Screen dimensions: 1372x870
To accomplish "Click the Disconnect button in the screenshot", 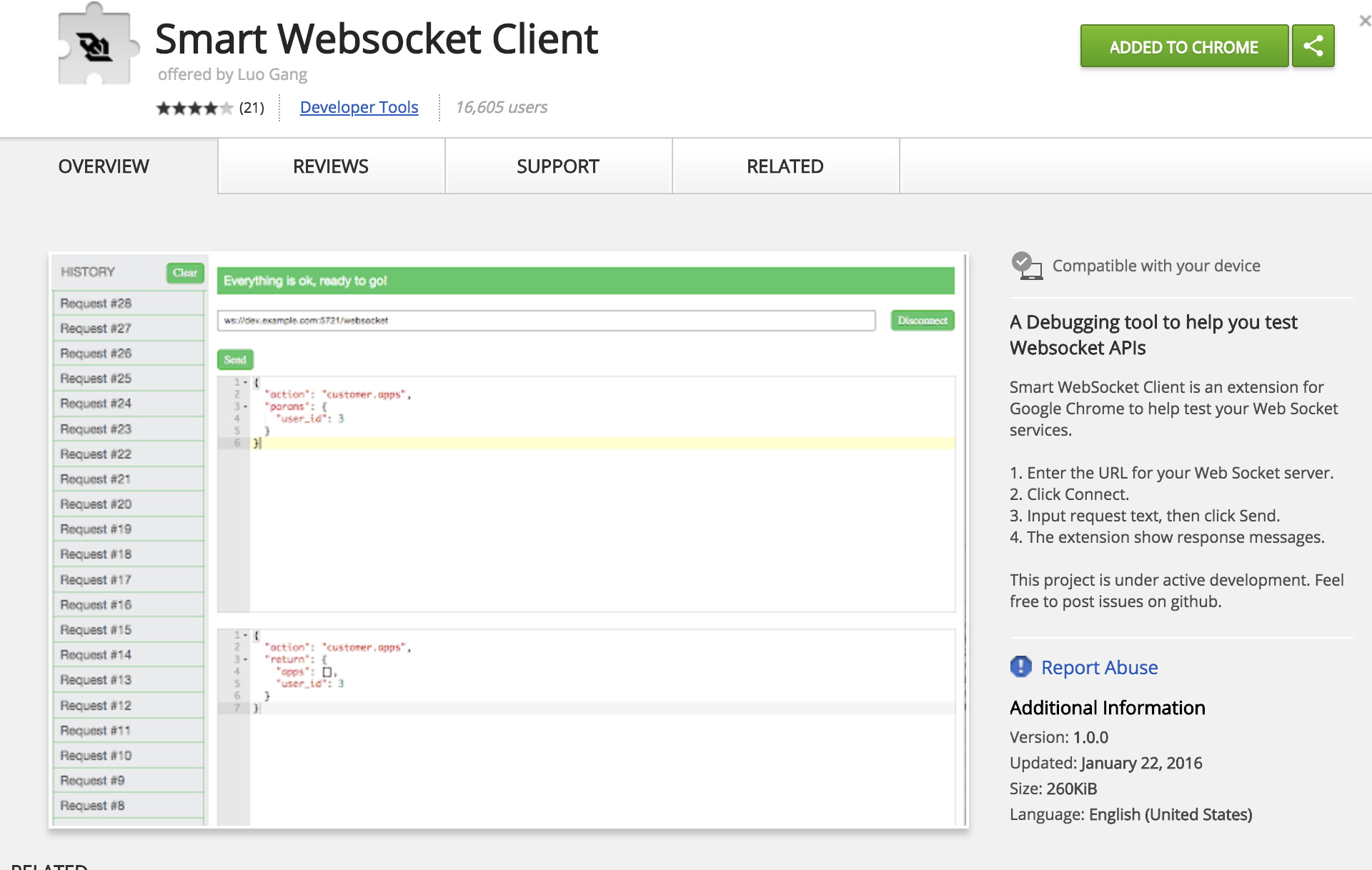I will (x=922, y=321).
